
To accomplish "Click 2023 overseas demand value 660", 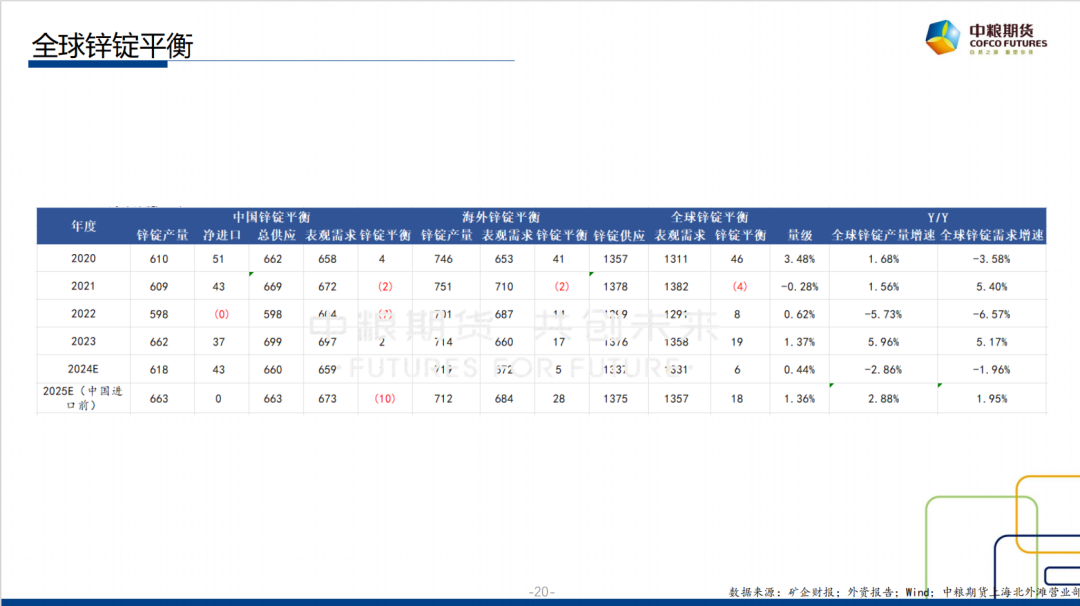I will (504, 342).
